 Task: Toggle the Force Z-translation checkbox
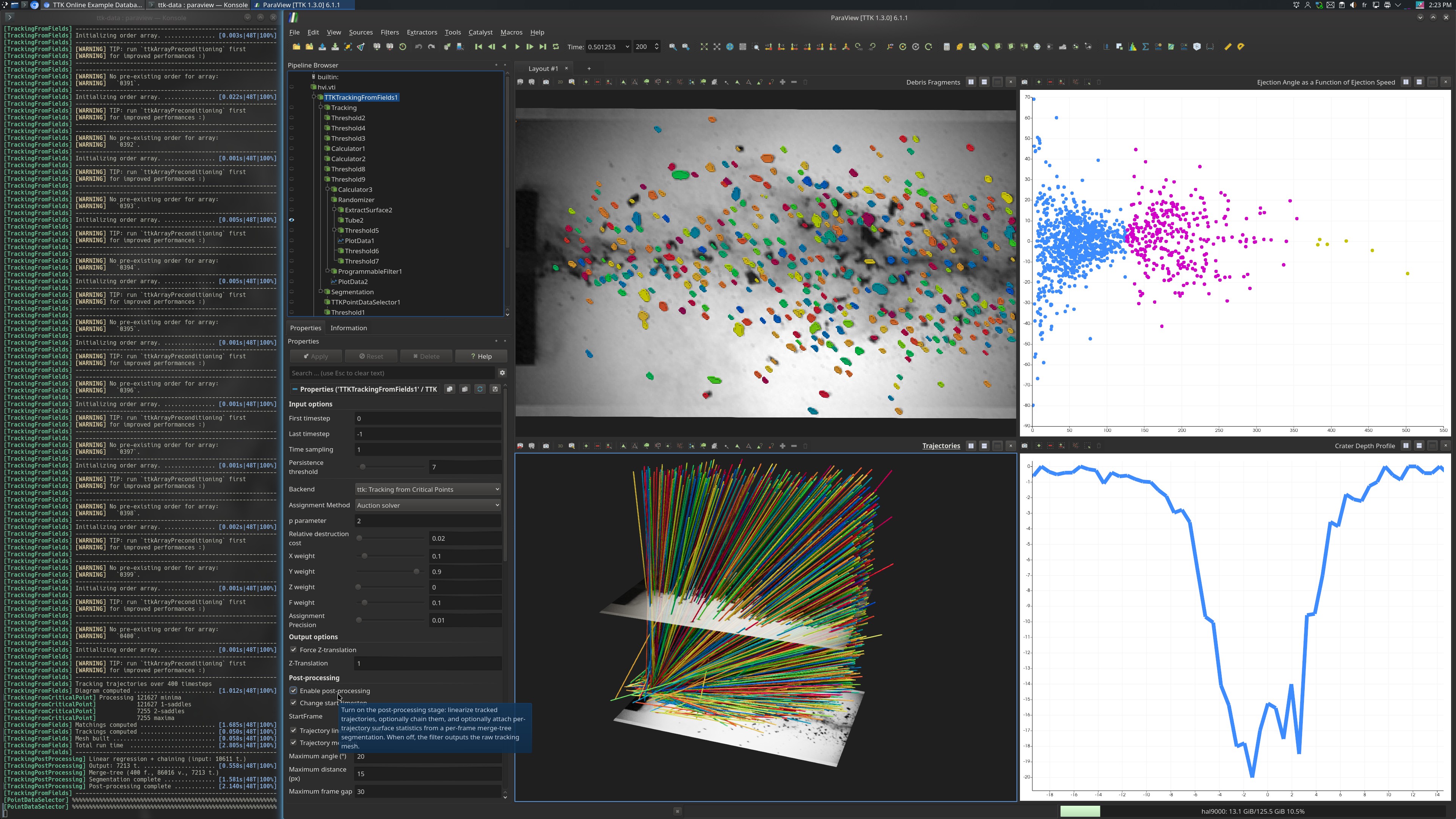click(293, 650)
